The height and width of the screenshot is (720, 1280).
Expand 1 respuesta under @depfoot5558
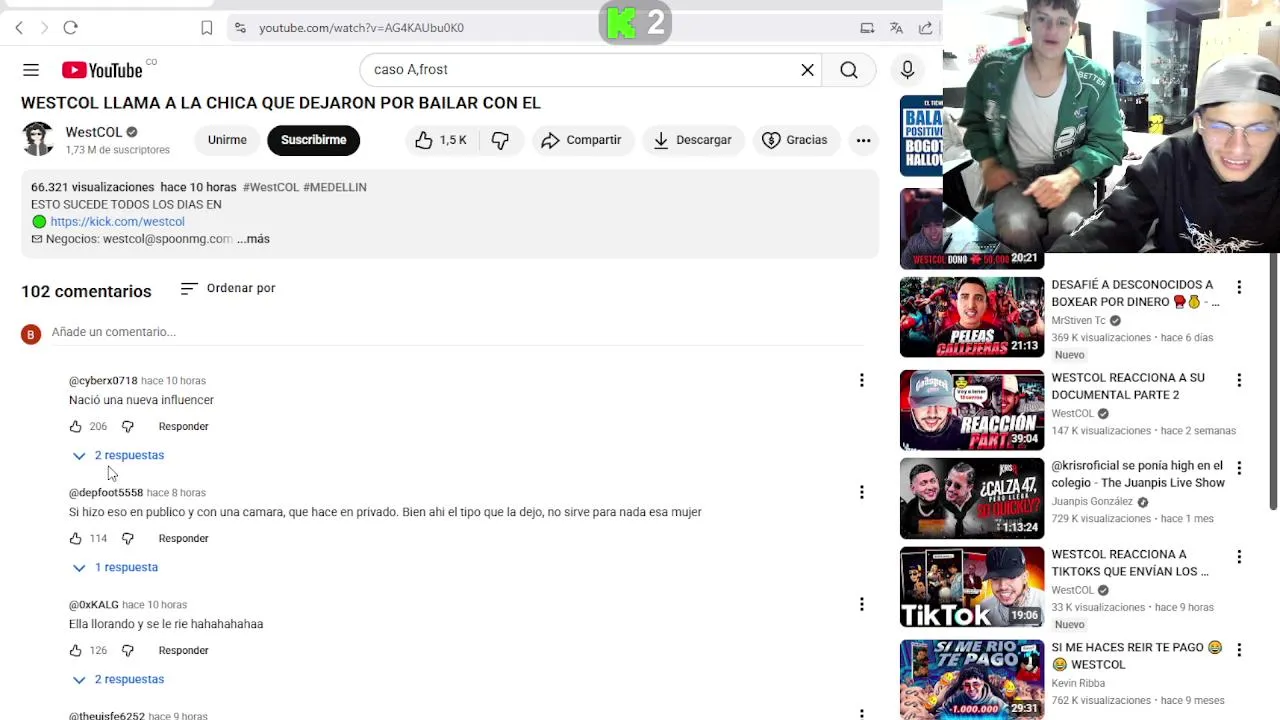[x=115, y=568]
